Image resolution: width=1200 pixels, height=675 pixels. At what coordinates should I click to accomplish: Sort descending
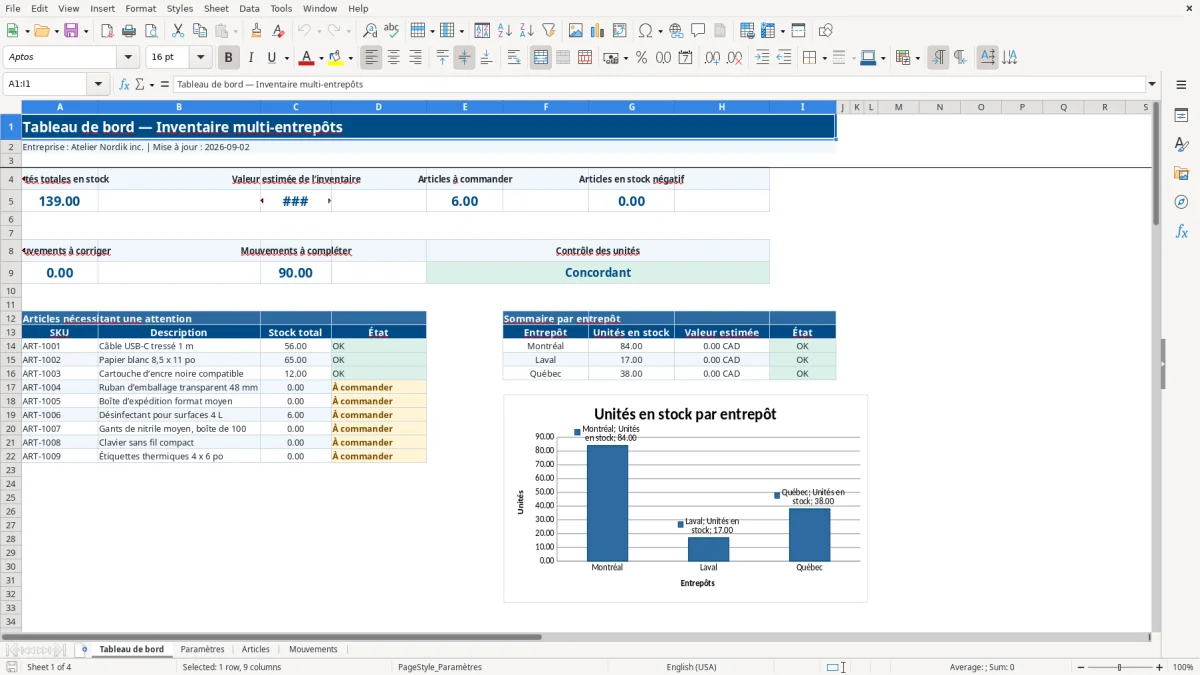527,31
